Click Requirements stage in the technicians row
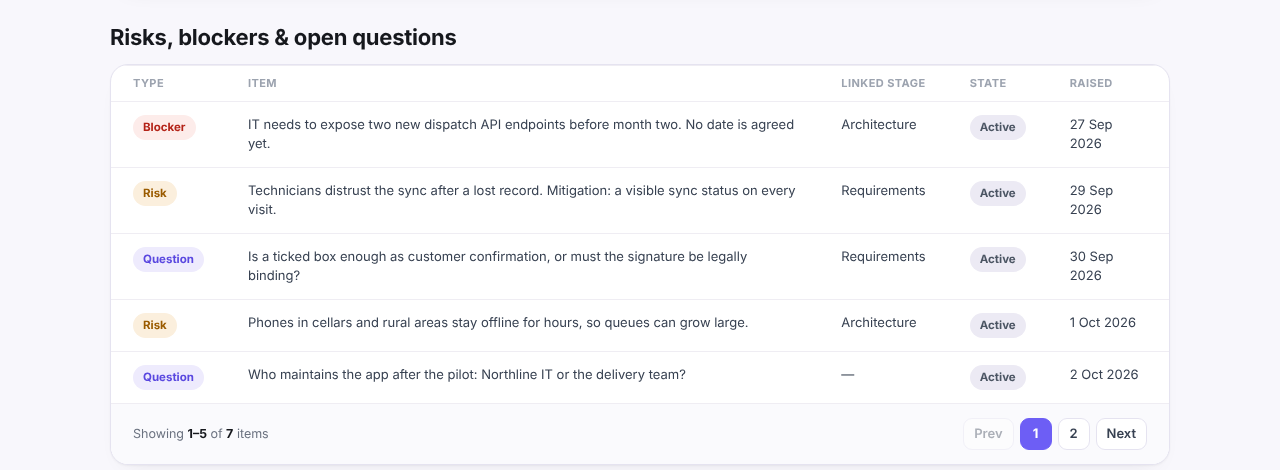Image resolution: width=1280 pixels, height=470 pixels. (x=883, y=190)
